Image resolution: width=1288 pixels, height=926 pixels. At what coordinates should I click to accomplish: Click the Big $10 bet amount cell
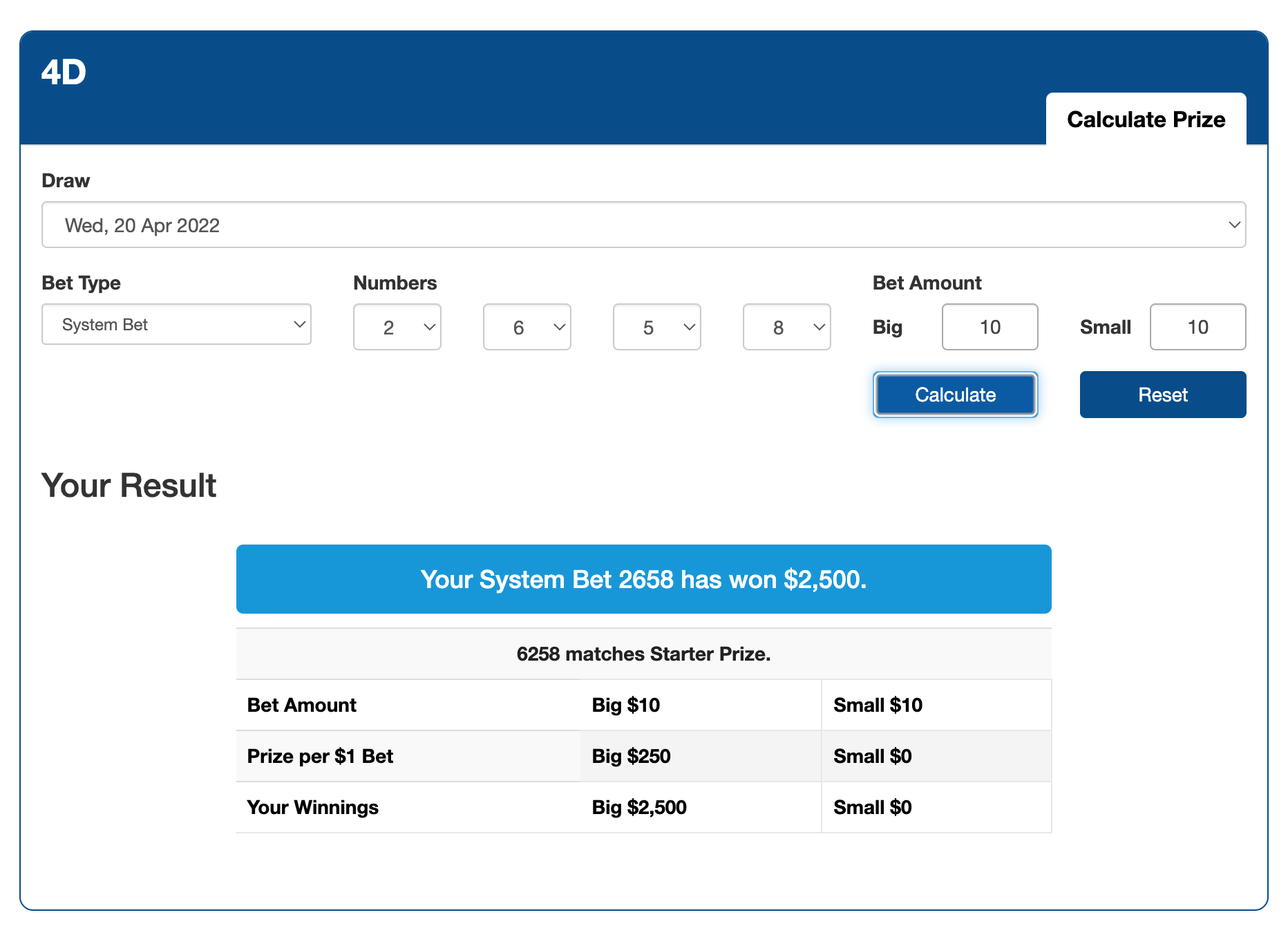tap(626, 705)
